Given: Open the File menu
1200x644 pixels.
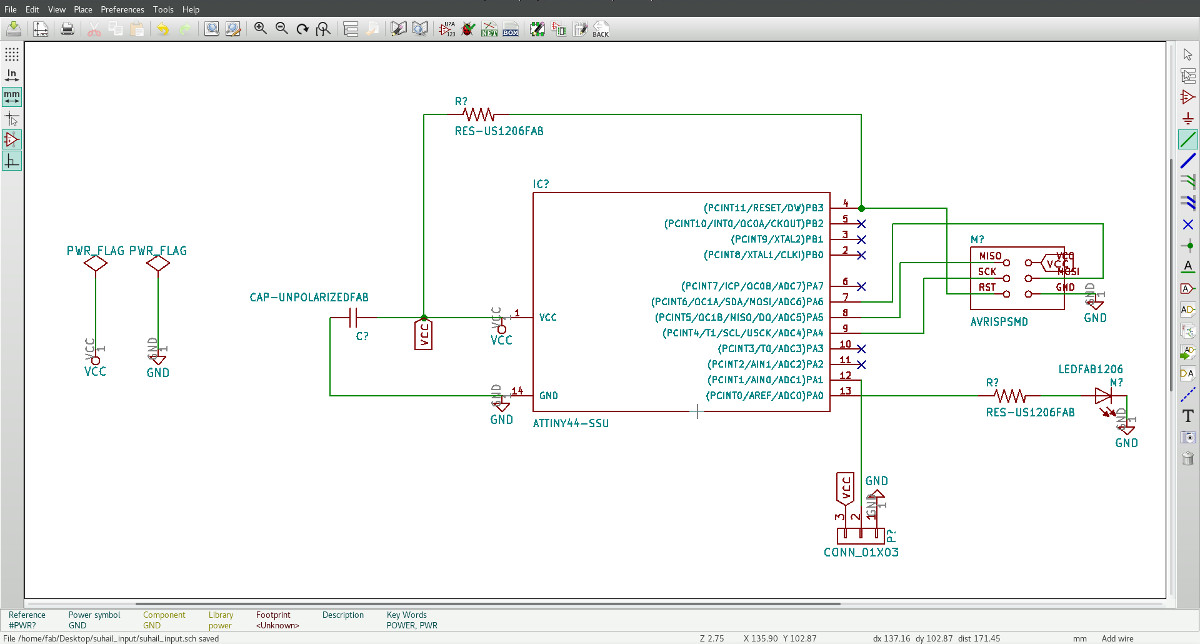Looking at the screenshot, I should 11,8.
